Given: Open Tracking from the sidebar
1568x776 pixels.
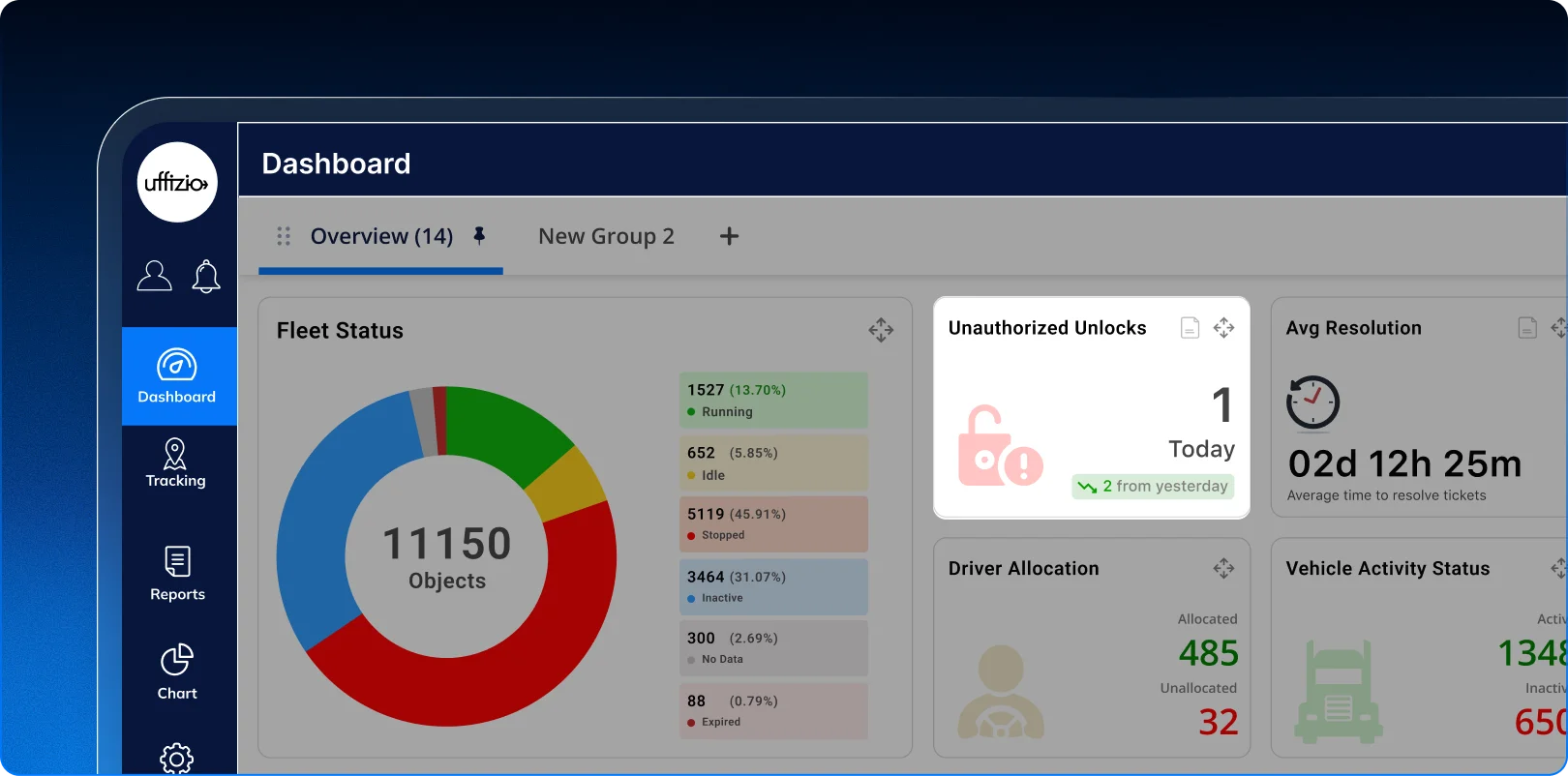Looking at the screenshot, I should [175, 463].
